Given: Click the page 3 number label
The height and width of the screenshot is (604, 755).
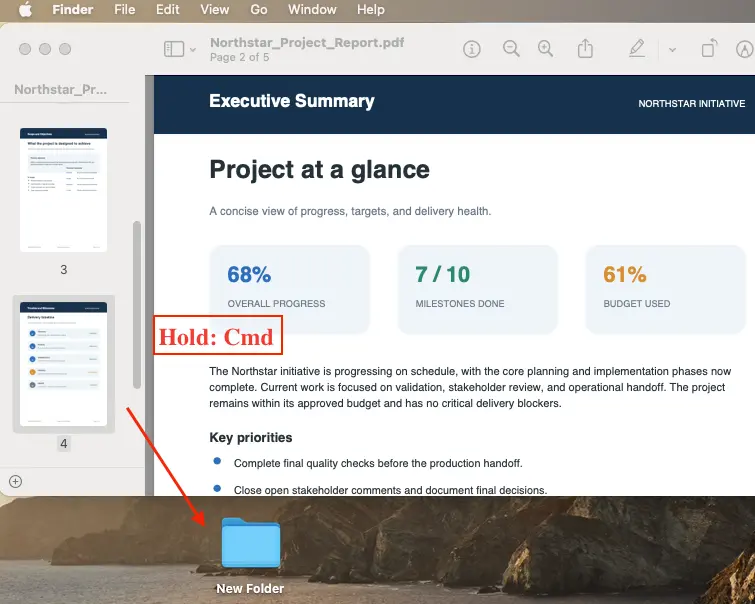Looking at the screenshot, I should [x=64, y=270].
